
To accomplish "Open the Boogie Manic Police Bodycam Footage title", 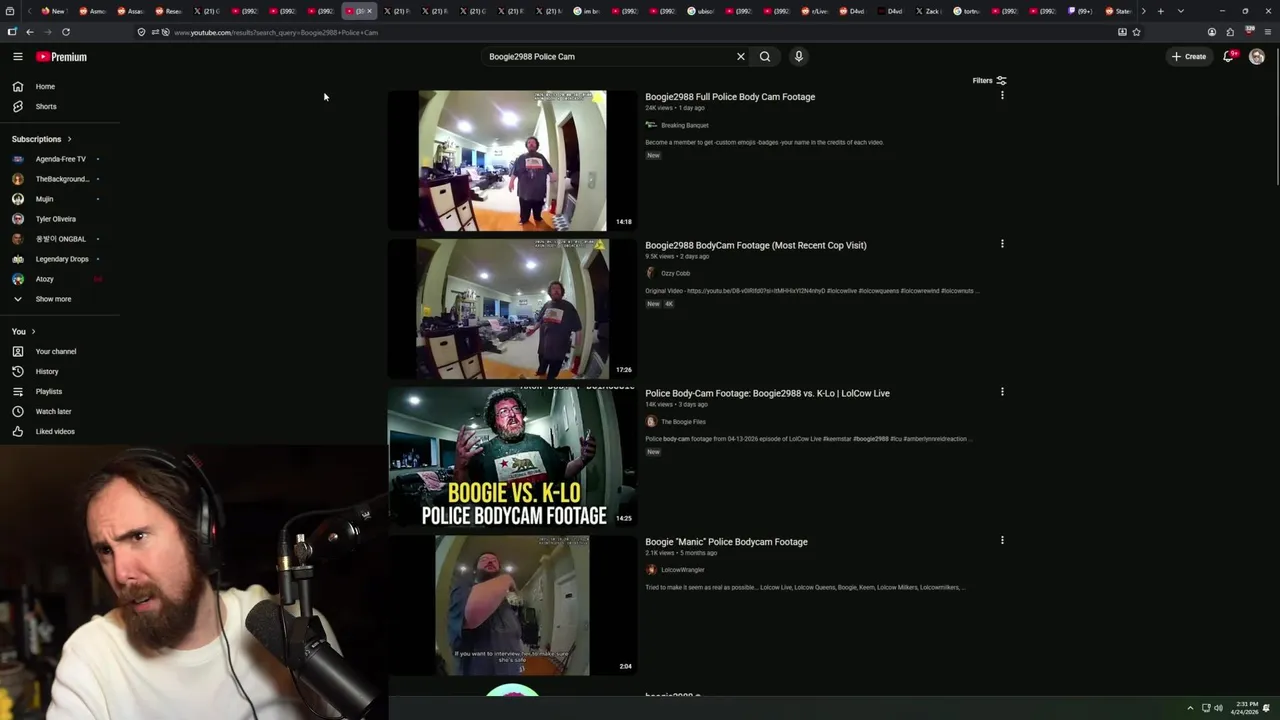I will [726, 542].
